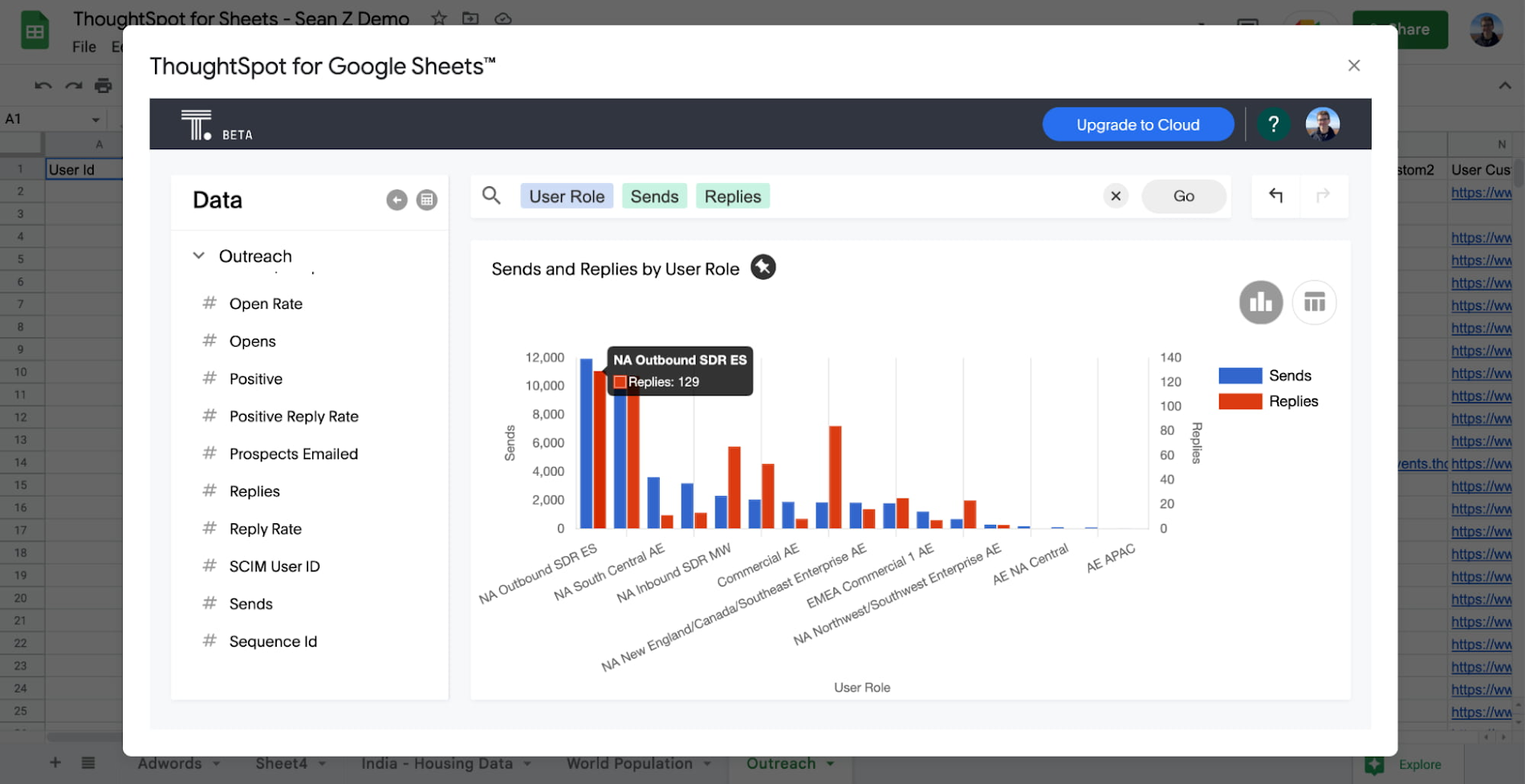Collapse the Outreach data source

198,256
